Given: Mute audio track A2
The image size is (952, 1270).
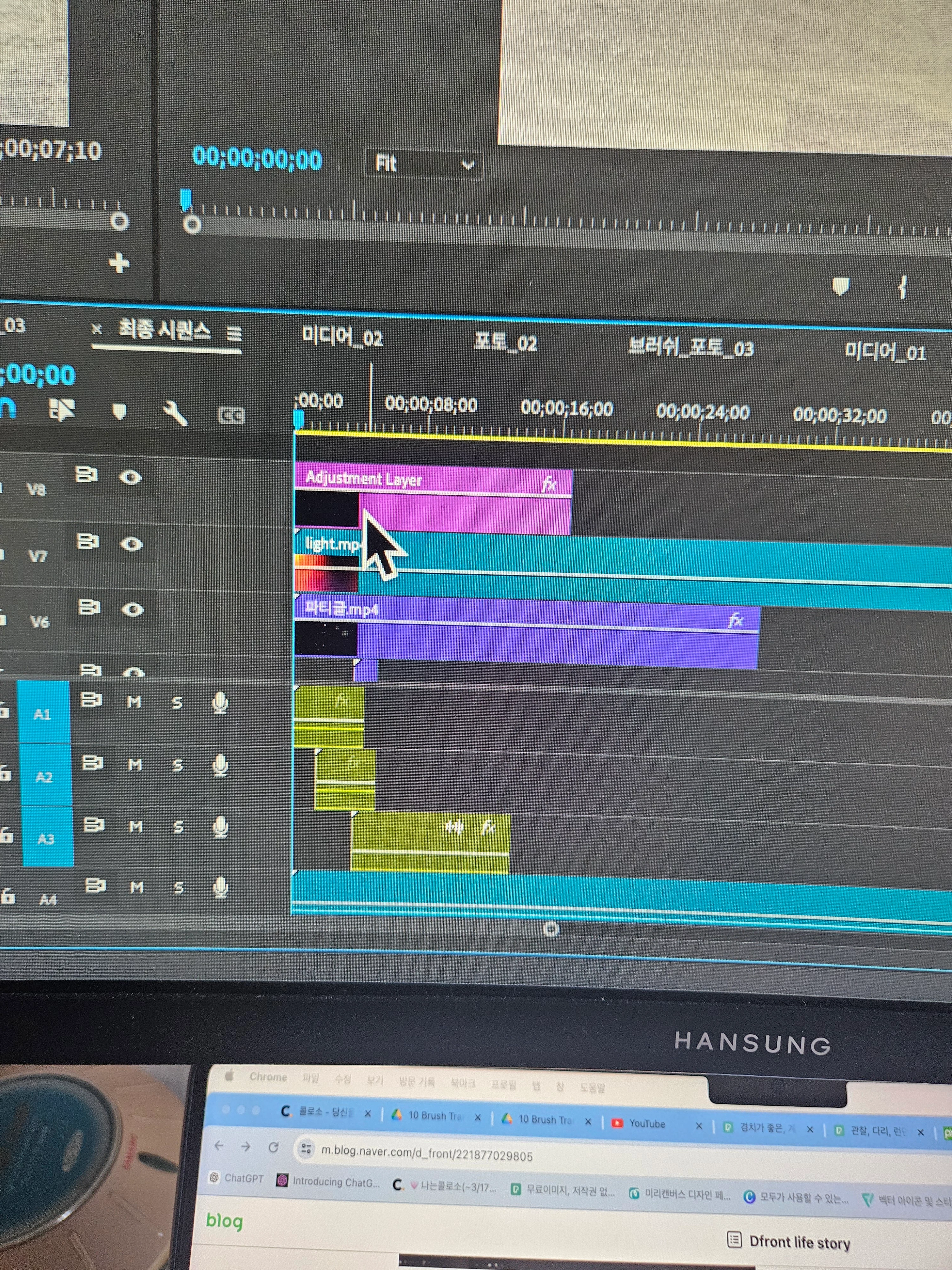Looking at the screenshot, I should coord(135,765).
